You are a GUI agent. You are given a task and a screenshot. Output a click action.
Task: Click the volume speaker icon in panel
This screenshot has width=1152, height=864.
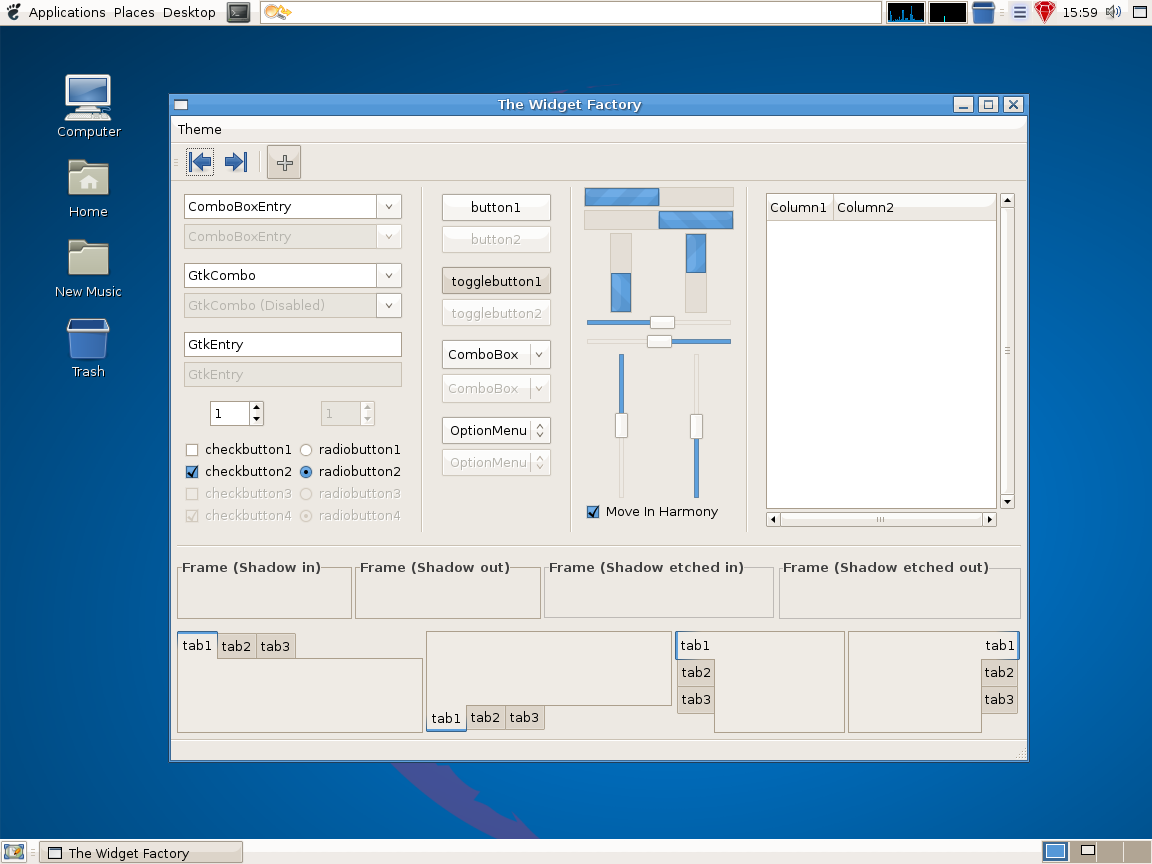[x=1113, y=12]
